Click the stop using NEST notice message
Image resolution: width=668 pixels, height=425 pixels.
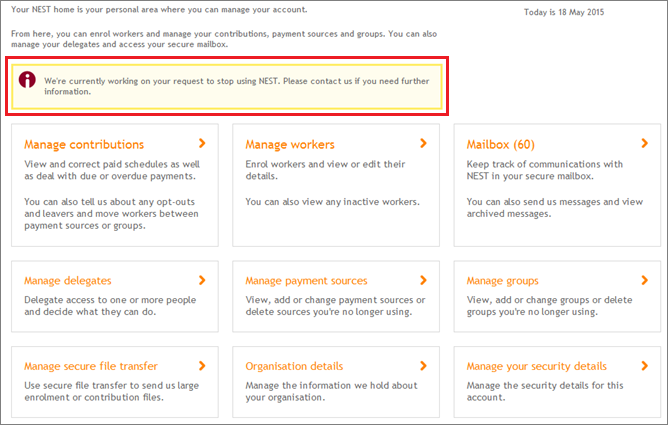pos(237,86)
